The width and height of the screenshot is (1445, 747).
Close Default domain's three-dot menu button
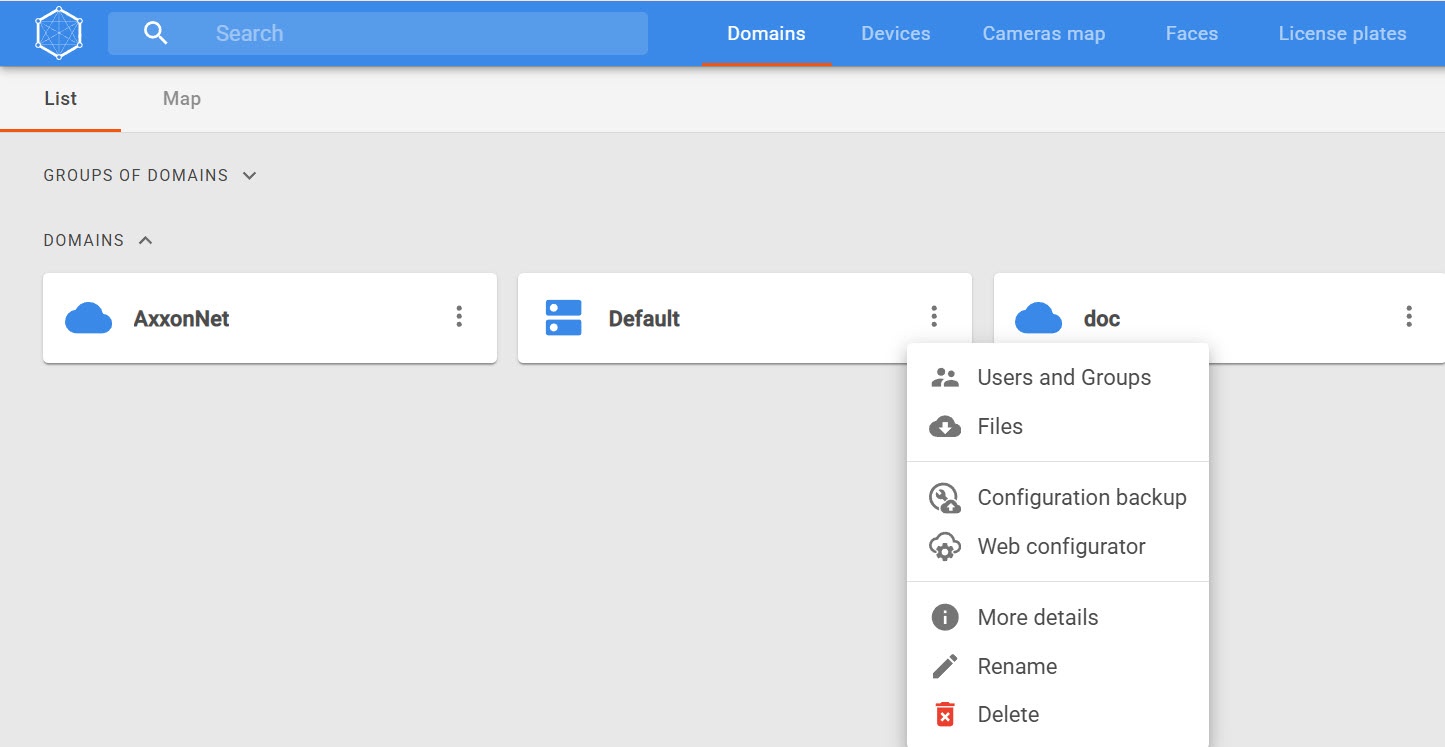934,317
